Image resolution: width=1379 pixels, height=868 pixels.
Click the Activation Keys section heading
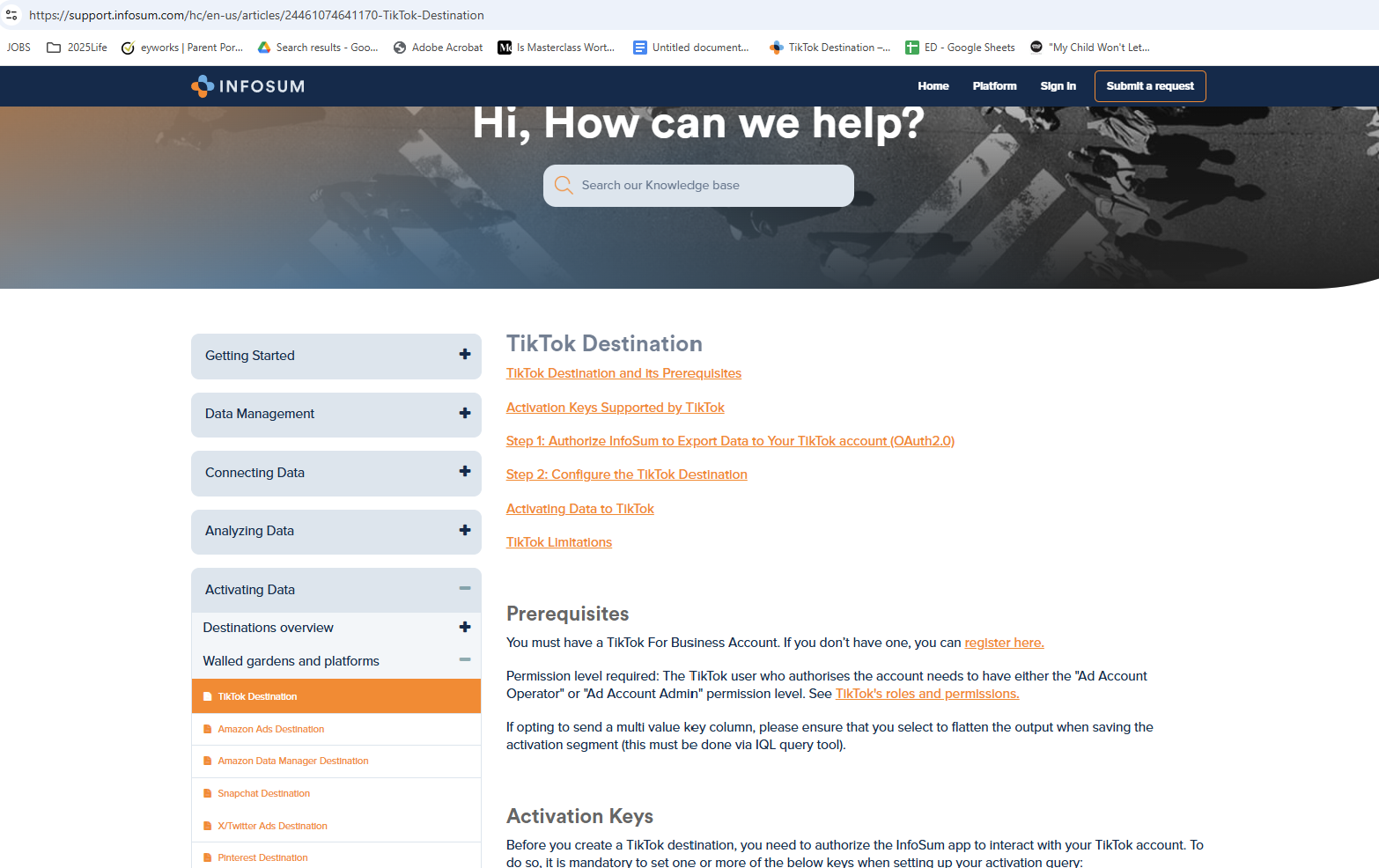579,816
